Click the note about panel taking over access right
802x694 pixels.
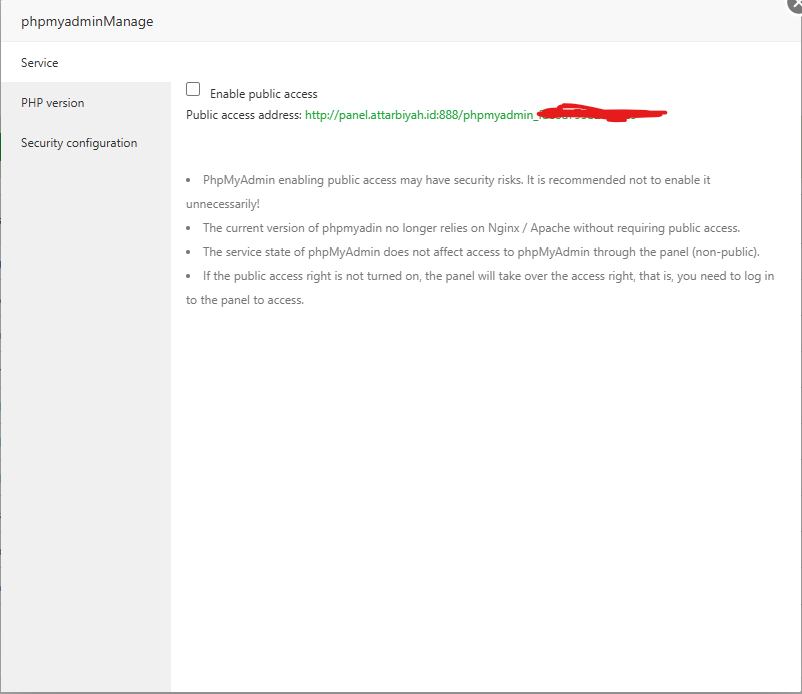480,288
